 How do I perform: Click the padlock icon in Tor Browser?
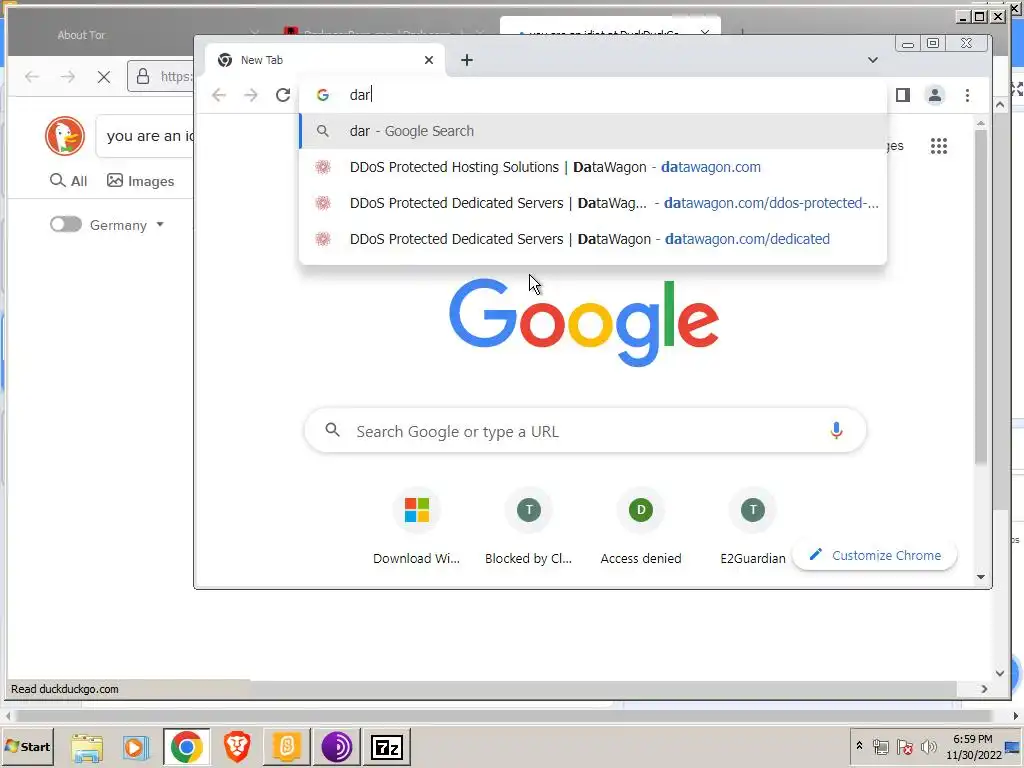pos(143,77)
